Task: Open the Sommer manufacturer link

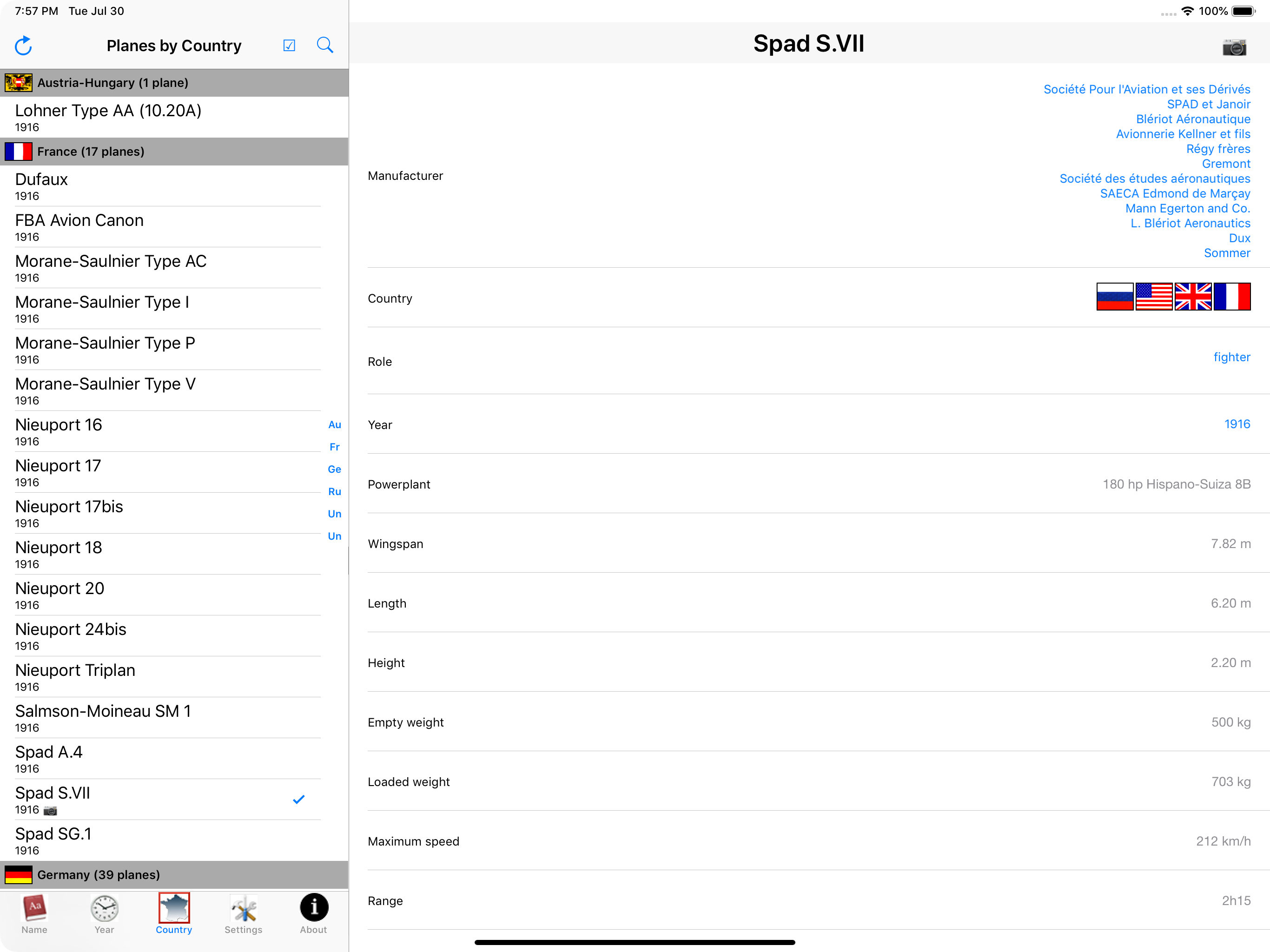Action: [1227, 253]
